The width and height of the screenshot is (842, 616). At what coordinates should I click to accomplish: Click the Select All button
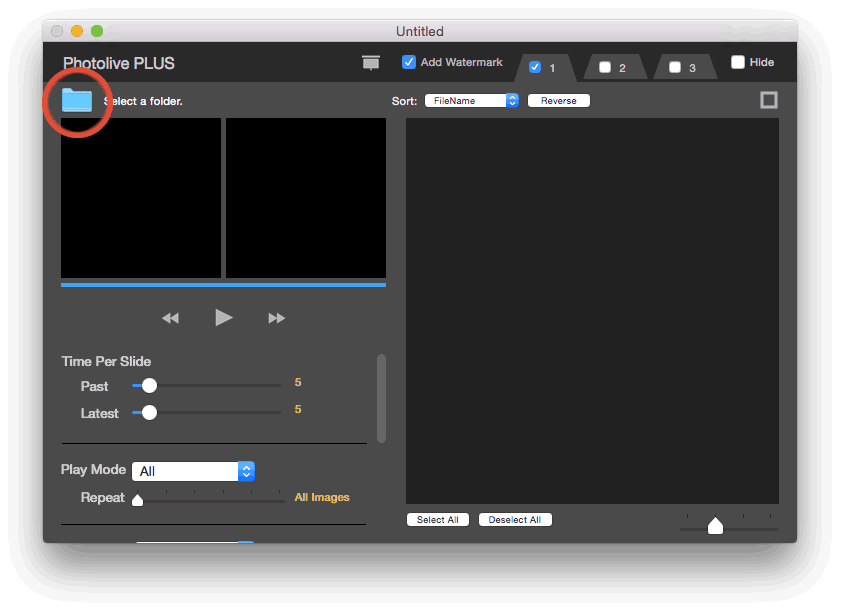tap(438, 520)
